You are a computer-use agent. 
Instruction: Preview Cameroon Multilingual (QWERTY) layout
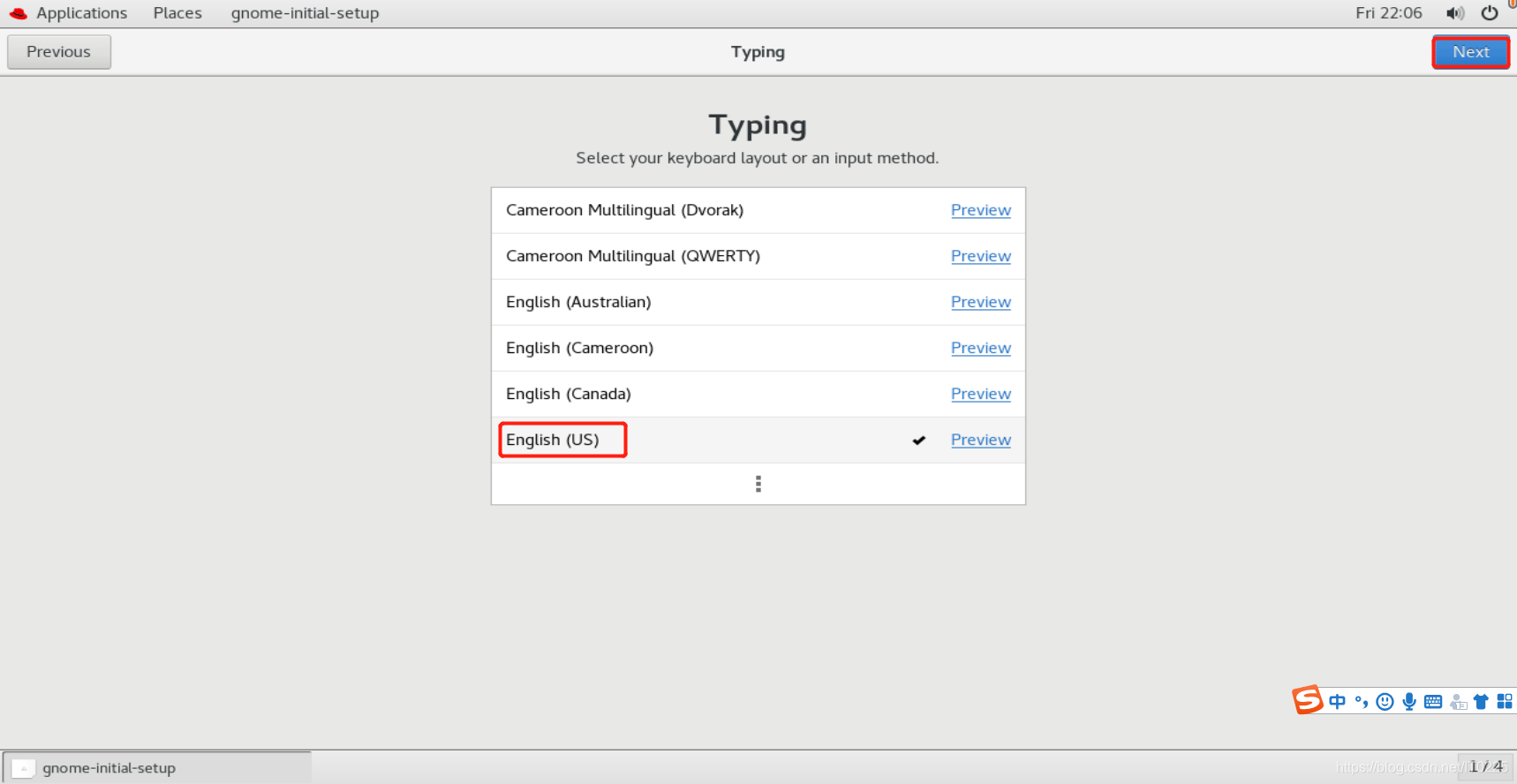point(981,256)
